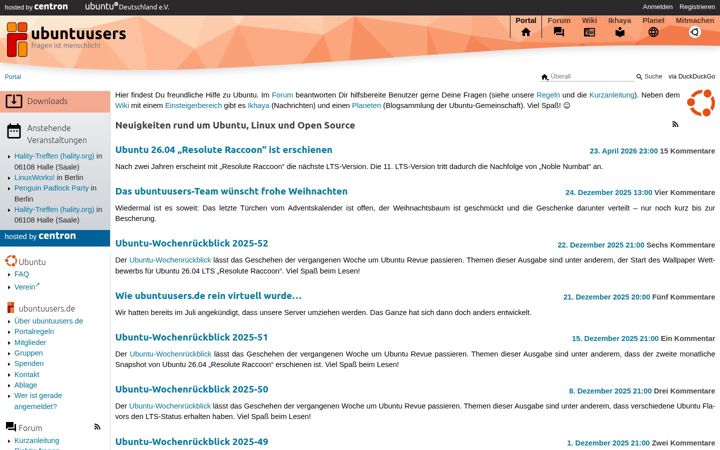Click the Ubuntu icon in sidebar section
Image resolution: width=720 pixels, height=450 pixels.
tap(11, 261)
